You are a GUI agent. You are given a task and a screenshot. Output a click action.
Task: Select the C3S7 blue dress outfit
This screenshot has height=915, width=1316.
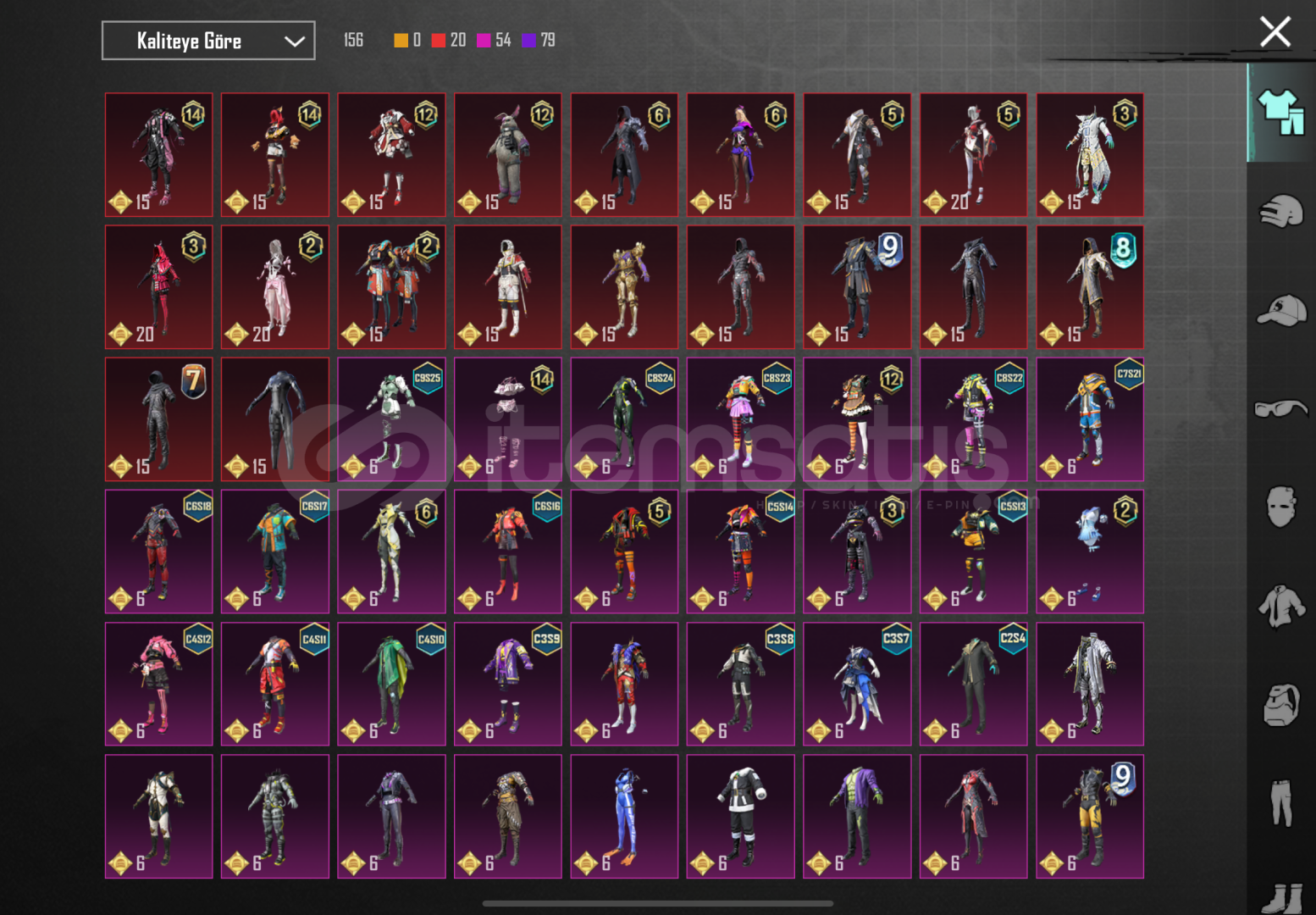point(857,684)
